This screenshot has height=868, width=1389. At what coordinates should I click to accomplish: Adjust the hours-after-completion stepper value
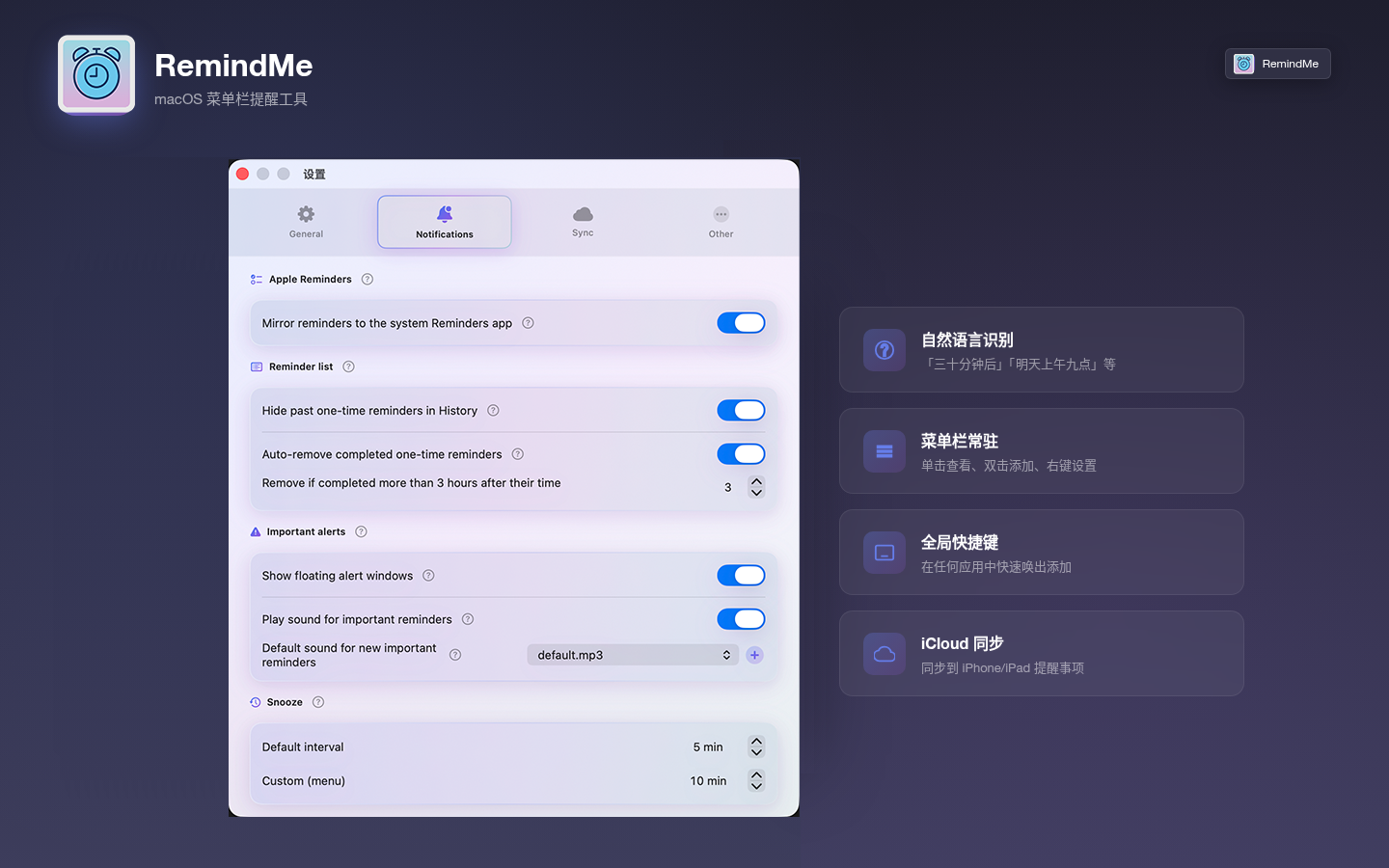pyautogui.click(x=756, y=487)
